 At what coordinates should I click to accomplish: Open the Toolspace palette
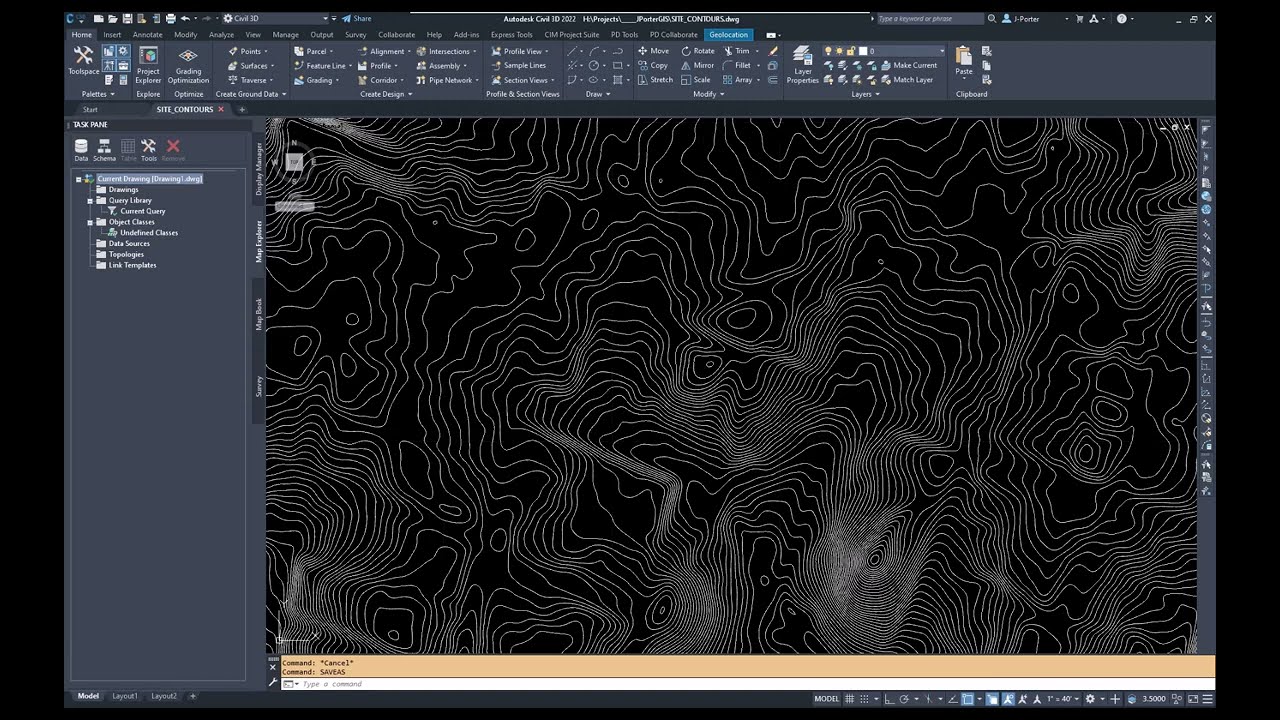pos(83,59)
